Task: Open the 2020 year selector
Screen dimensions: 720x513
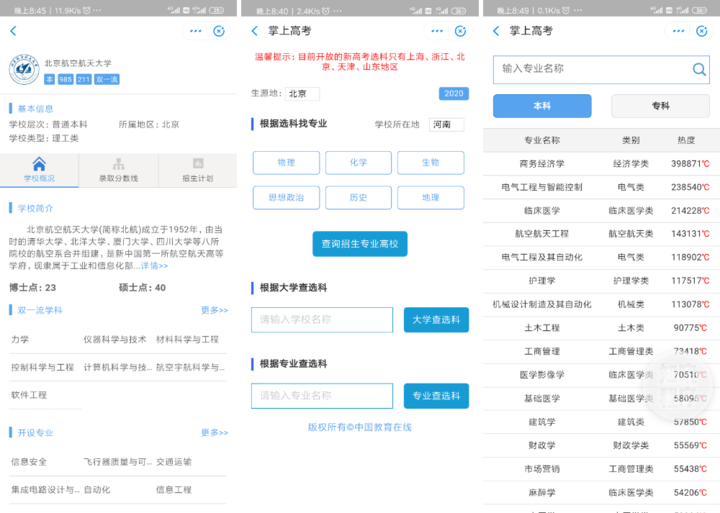Action: (454, 93)
